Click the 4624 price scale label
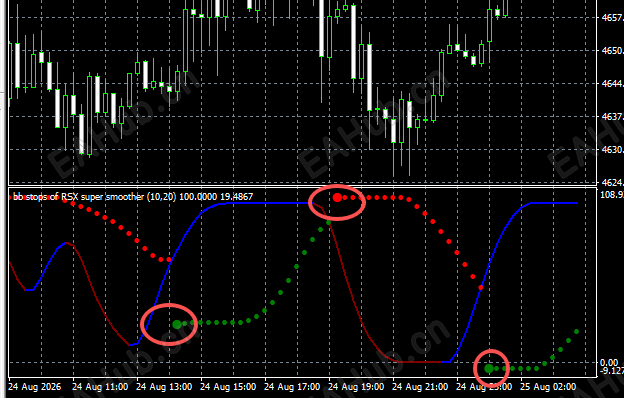 612,182
